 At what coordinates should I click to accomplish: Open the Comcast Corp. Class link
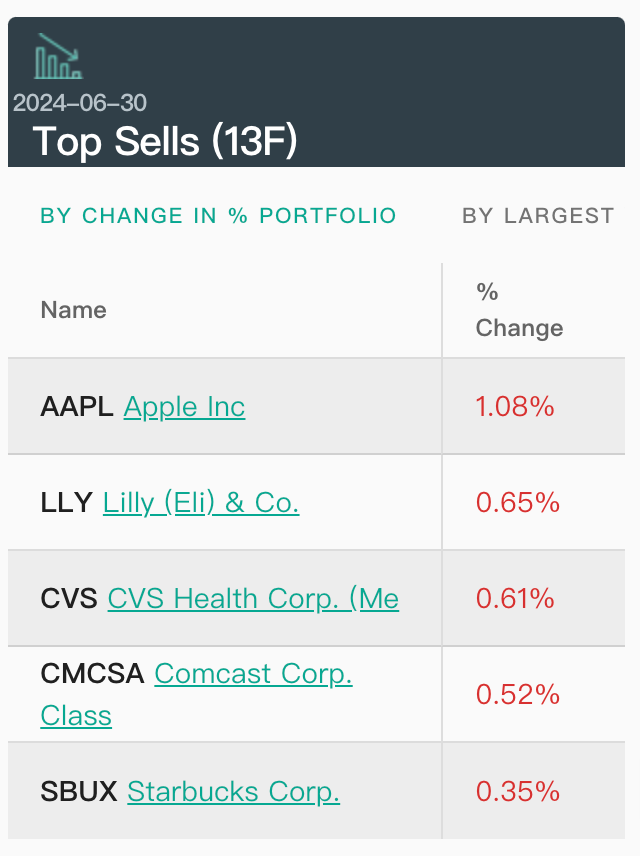253,674
